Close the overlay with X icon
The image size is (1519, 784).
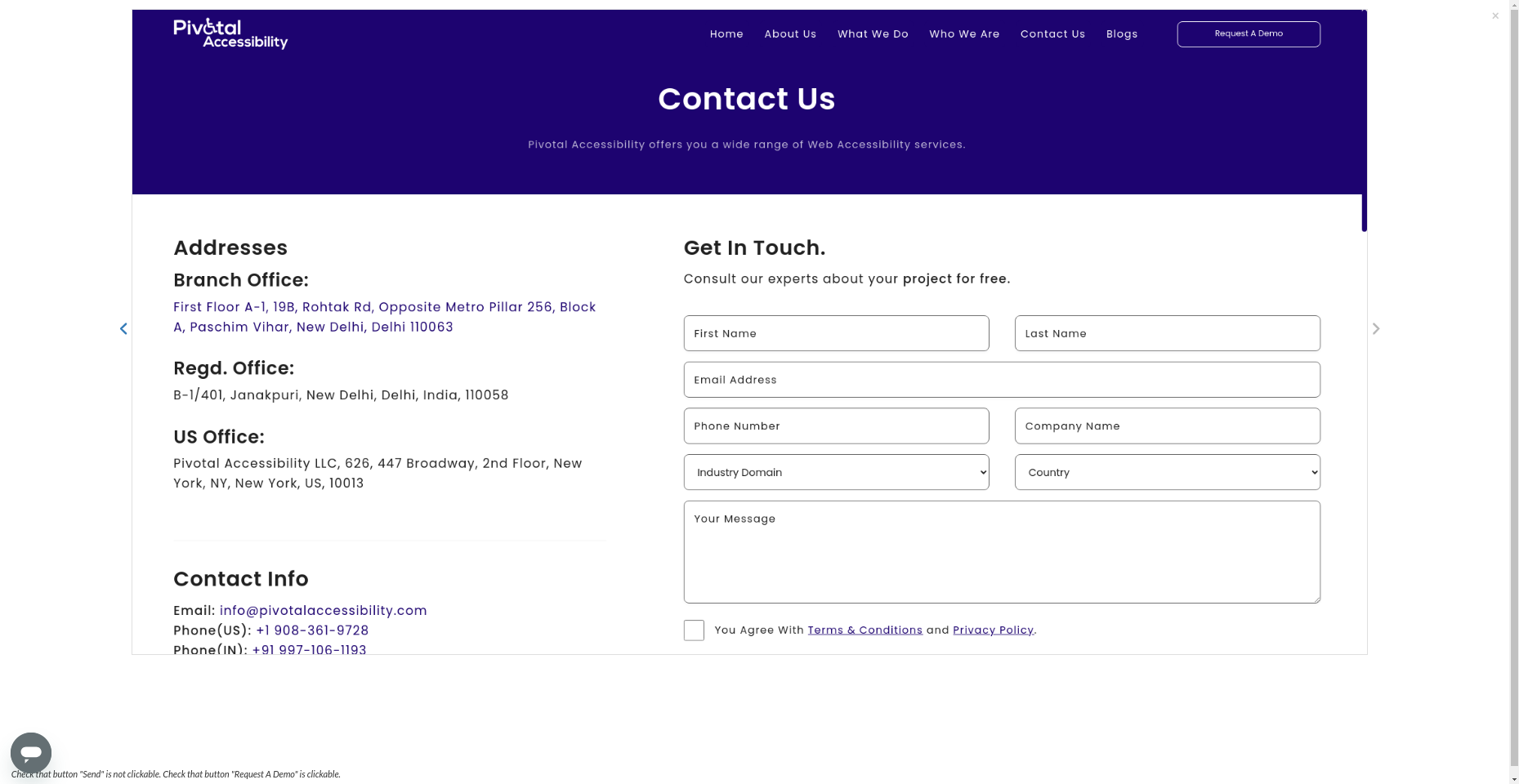click(x=1495, y=16)
